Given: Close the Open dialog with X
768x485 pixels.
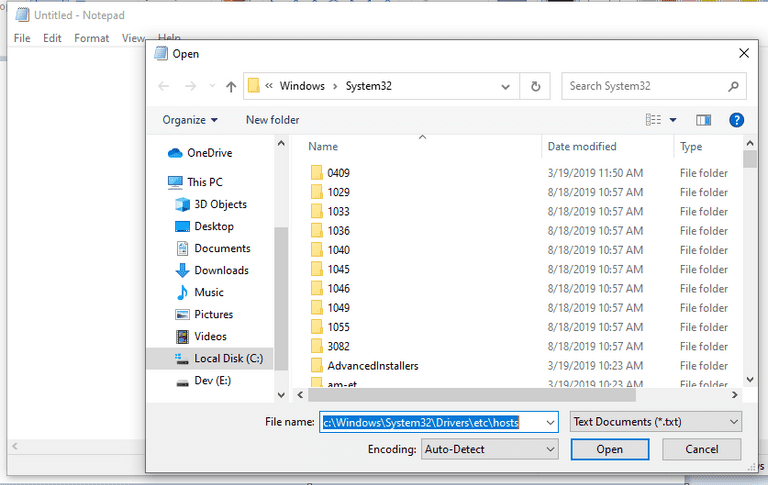Looking at the screenshot, I should point(744,53).
